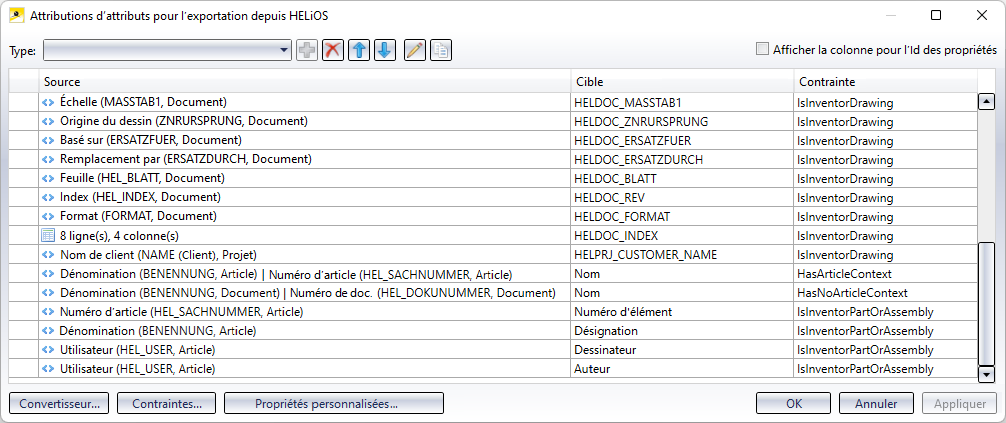Select the HELDOC_BLATT cell

point(682,178)
